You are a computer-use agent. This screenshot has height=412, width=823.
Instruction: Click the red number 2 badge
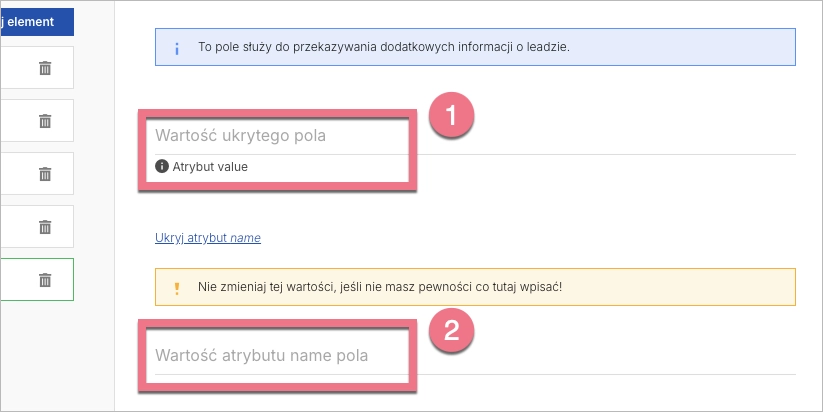pos(451,332)
